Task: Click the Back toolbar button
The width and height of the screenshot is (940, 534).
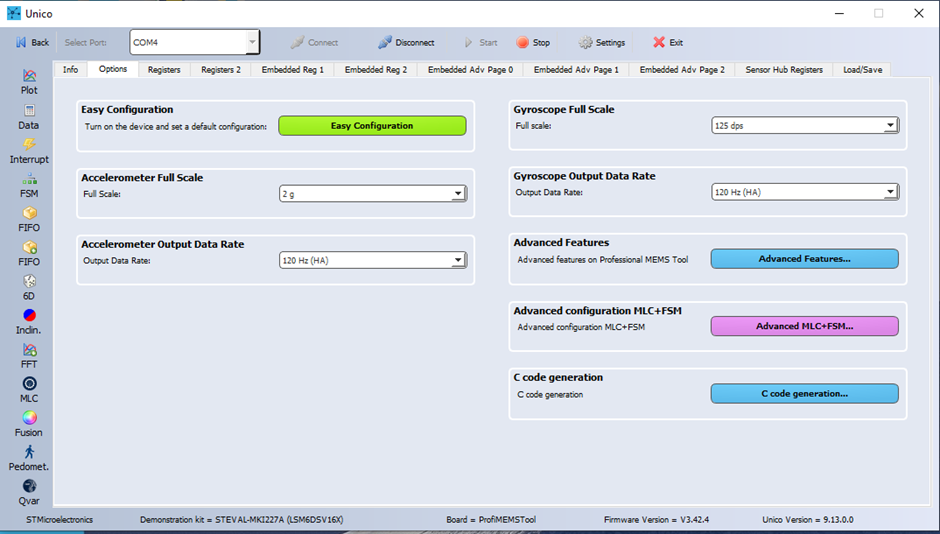Action: (x=32, y=43)
